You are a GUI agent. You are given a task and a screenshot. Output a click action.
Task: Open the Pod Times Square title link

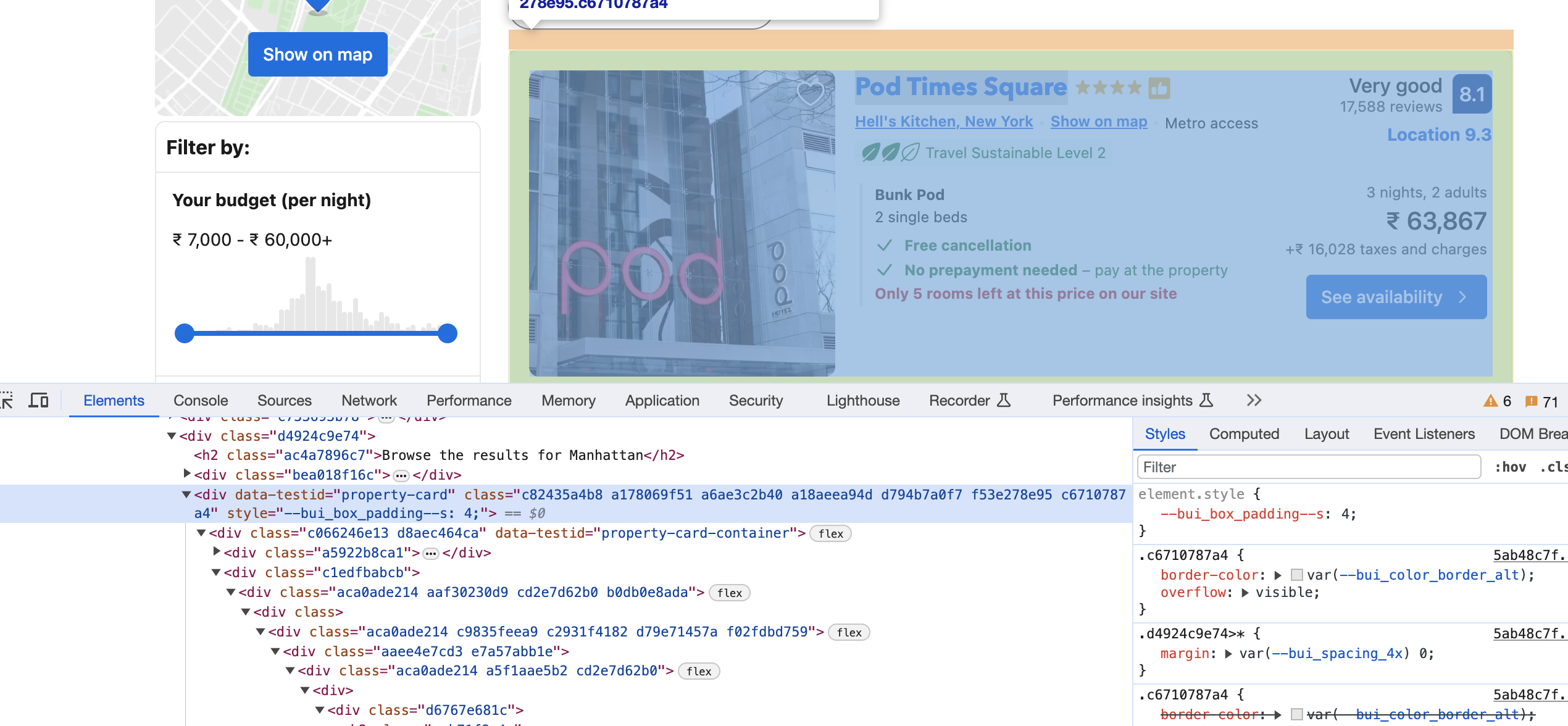961,87
